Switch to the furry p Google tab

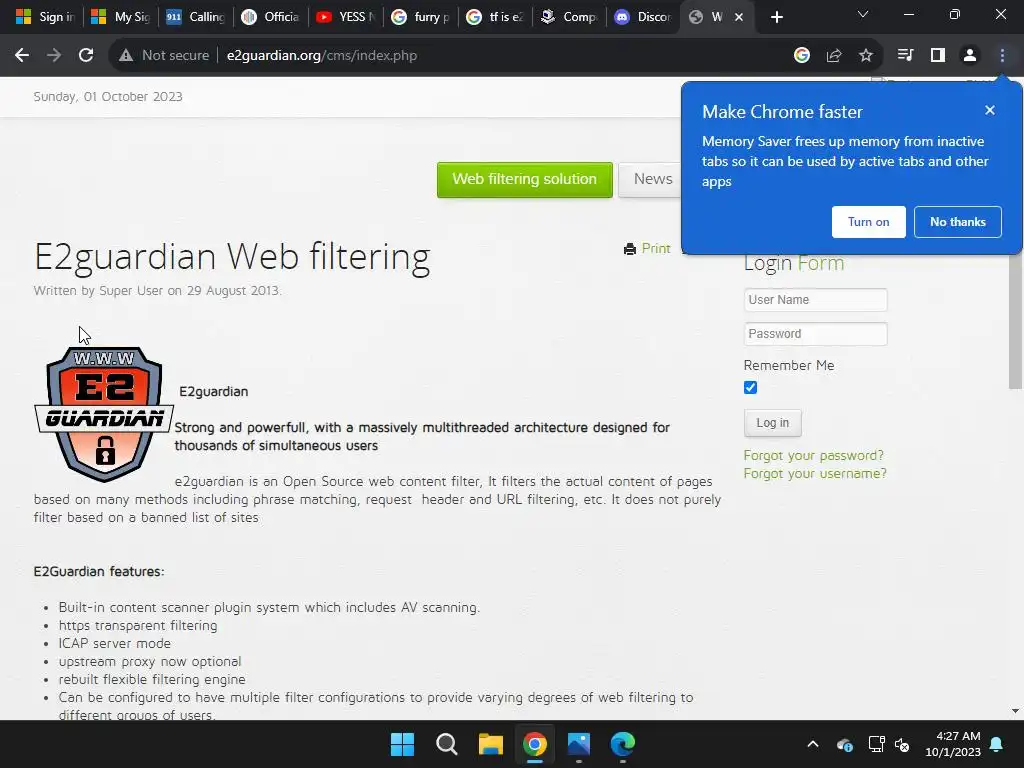coord(420,17)
